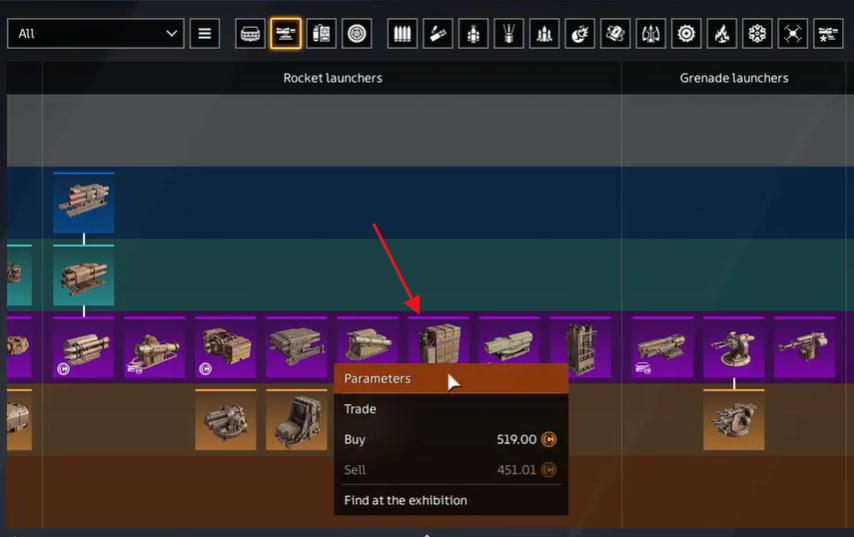This screenshot has width=854, height=537.
Task: Filter by quadcopter drone icon
Action: point(792,34)
